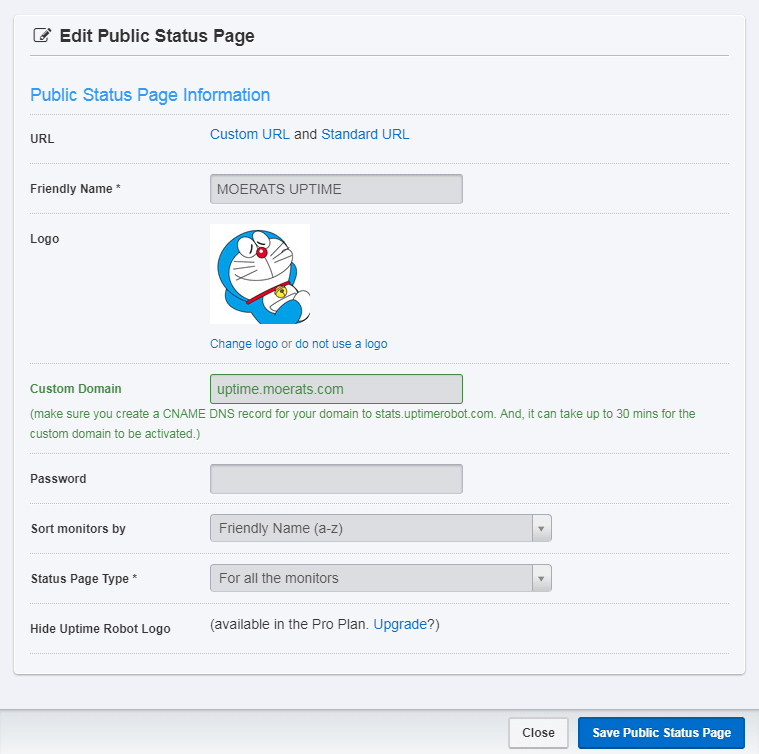Focus the Password field

point(336,479)
